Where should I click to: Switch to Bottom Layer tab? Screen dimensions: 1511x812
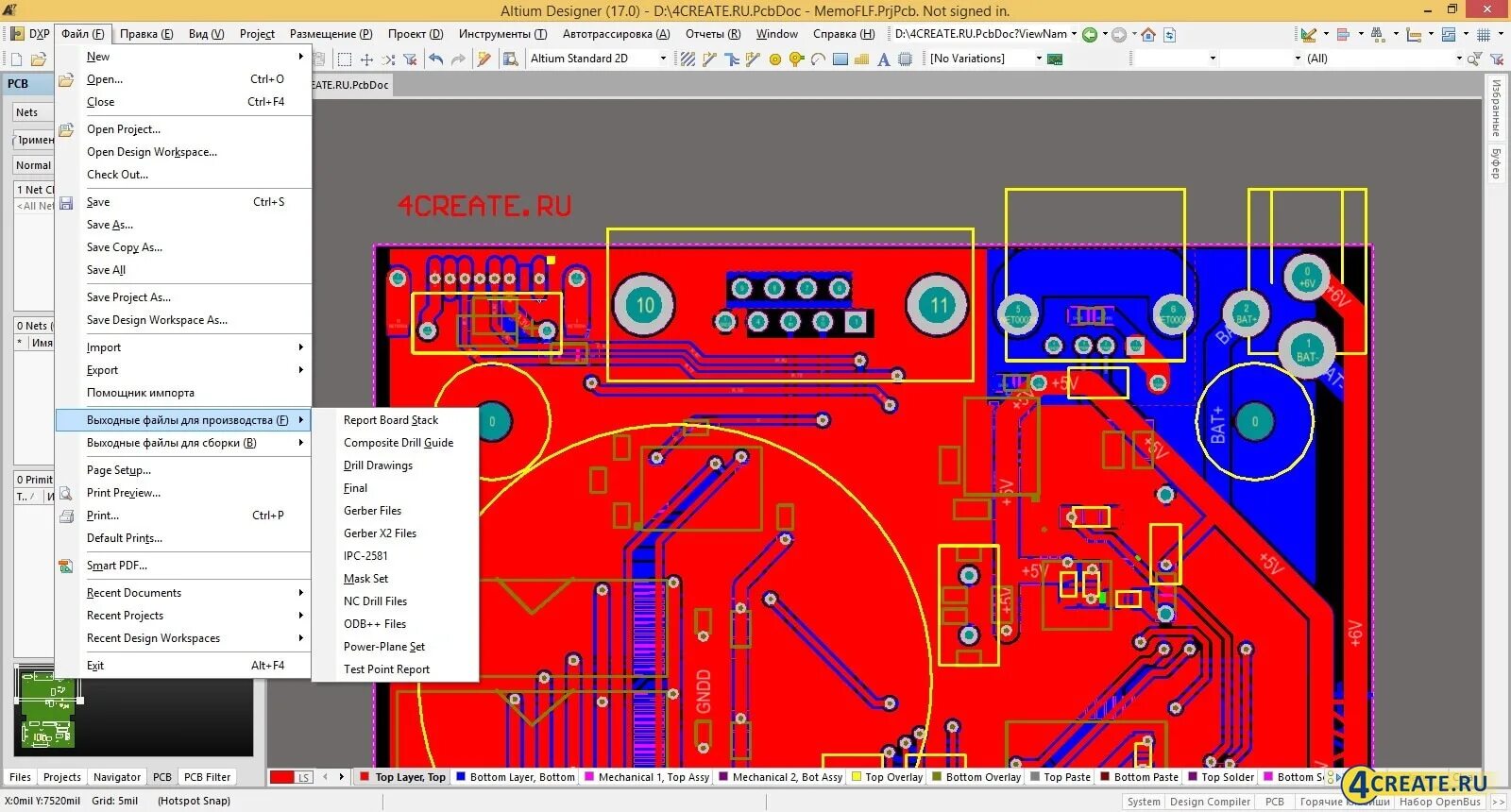tap(516, 777)
